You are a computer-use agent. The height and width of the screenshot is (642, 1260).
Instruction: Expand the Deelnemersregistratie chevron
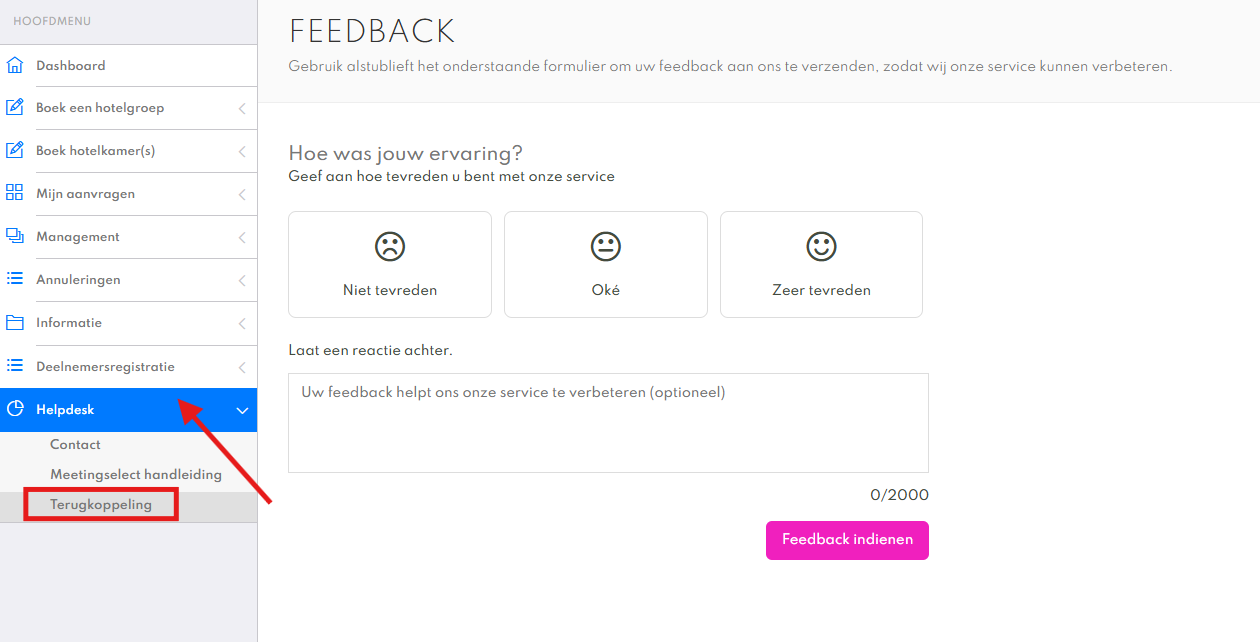[x=242, y=367]
